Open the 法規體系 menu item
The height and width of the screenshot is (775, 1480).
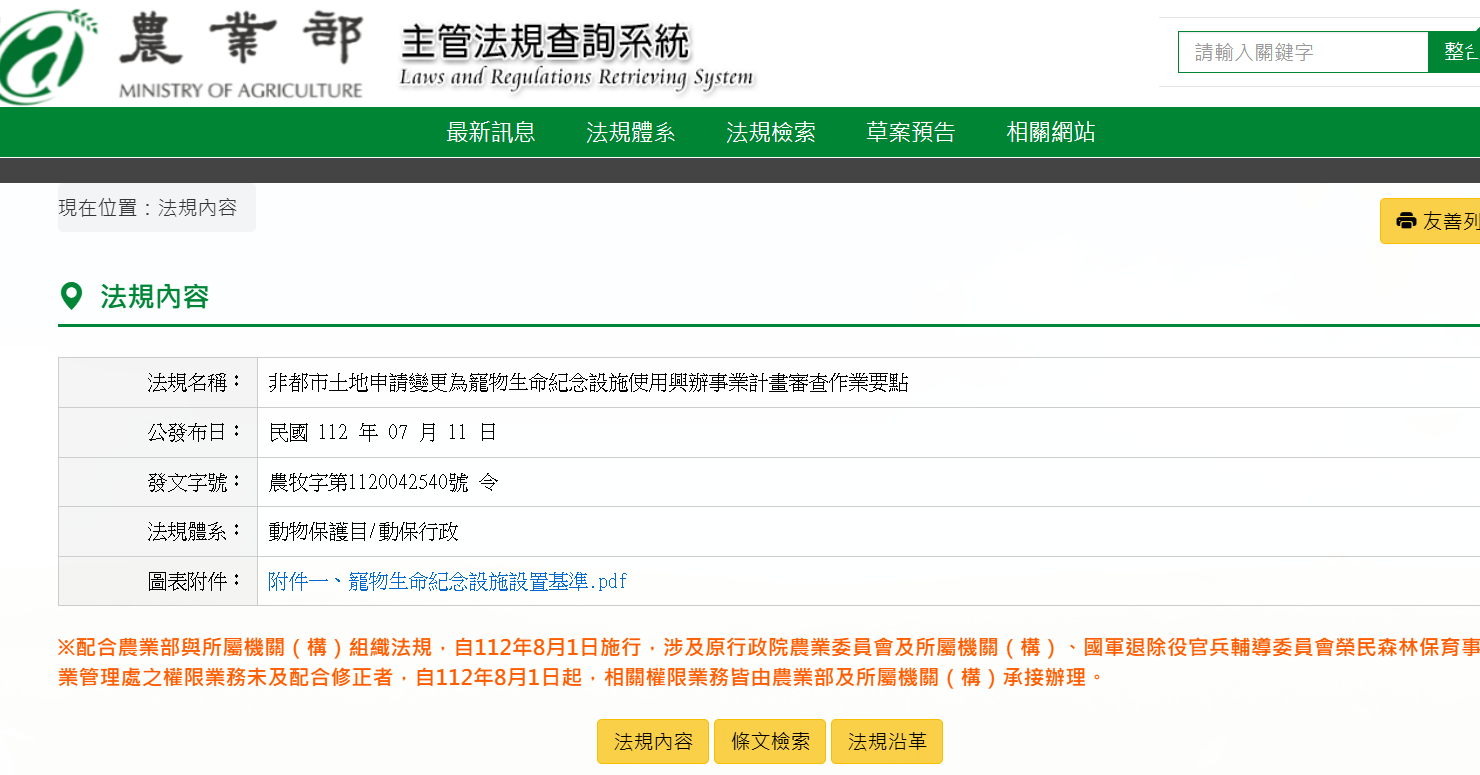630,132
